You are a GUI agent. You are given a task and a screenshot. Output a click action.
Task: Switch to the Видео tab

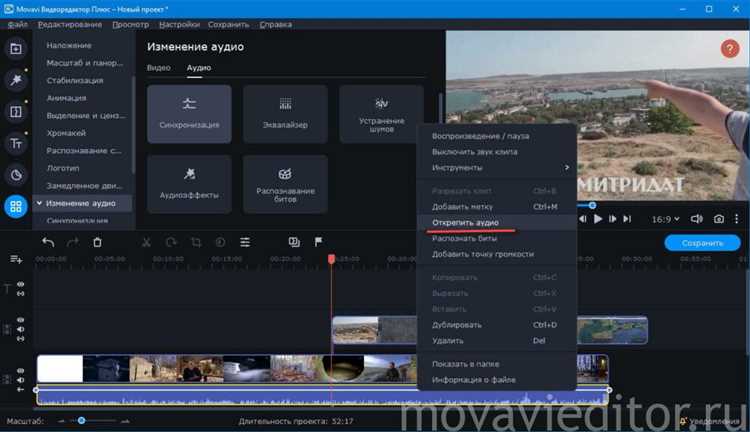coord(158,68)
